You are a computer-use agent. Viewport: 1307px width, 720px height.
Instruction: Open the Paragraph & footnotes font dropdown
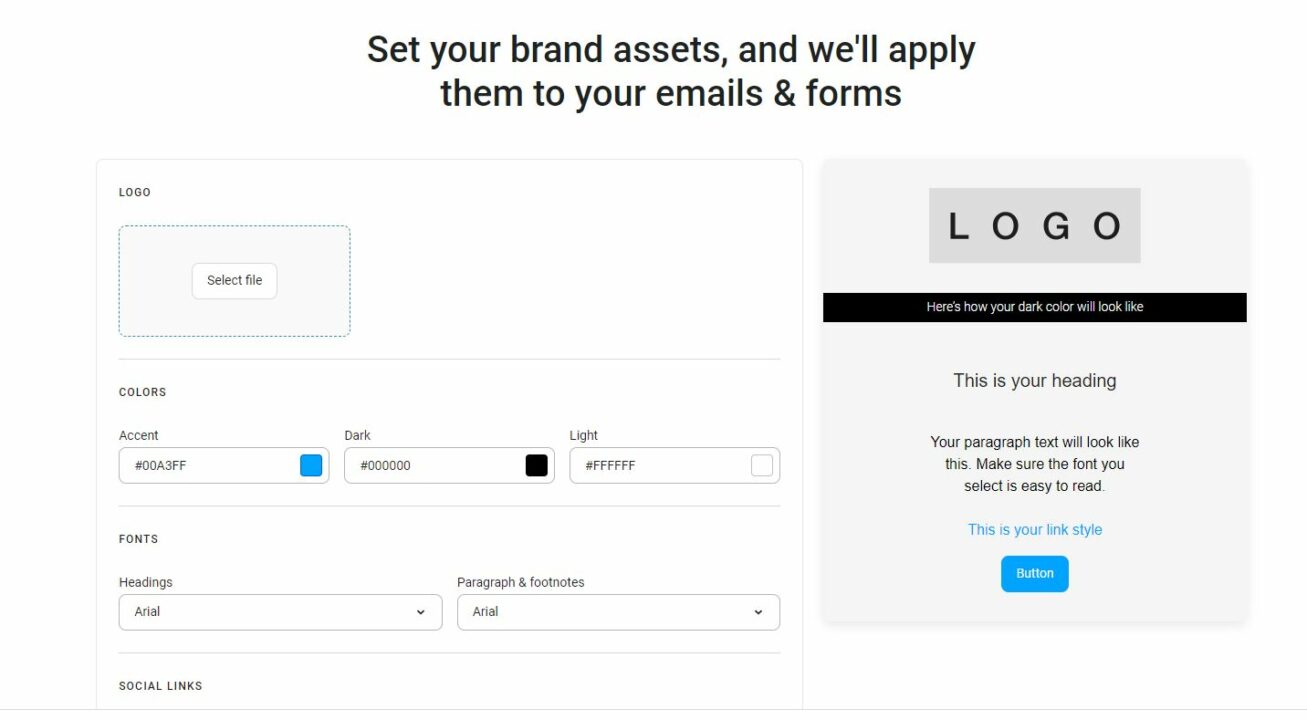[x=618, y=612]
